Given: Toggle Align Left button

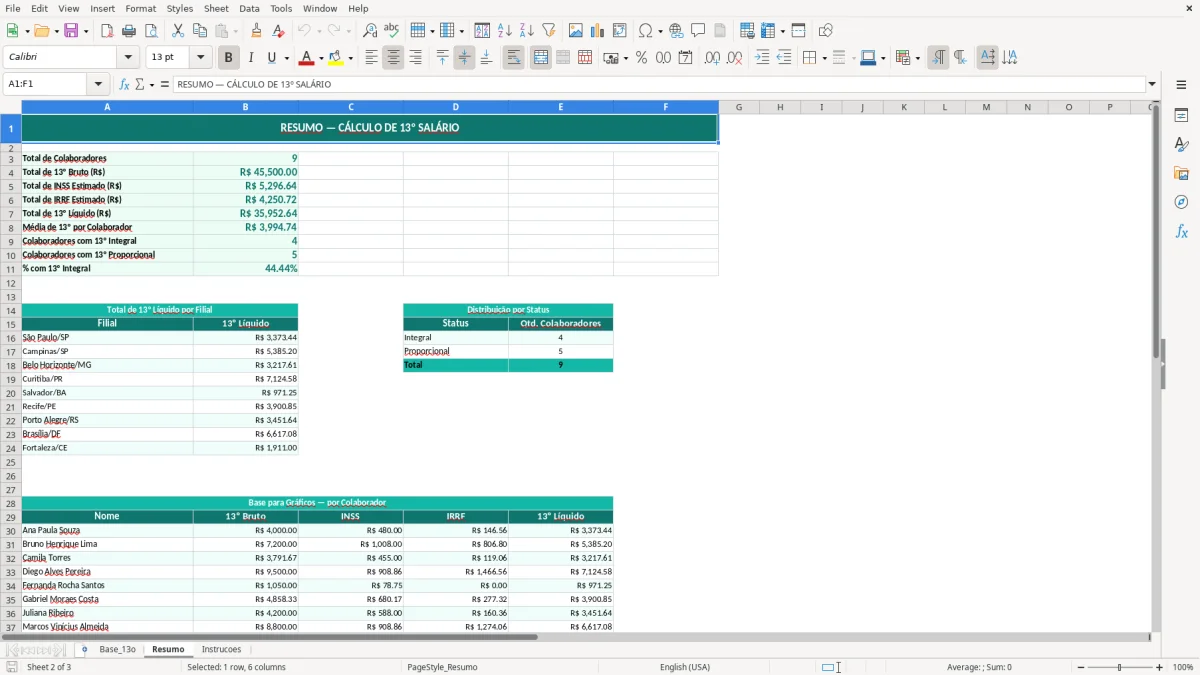Looking at the screenshot, I should [x=371, y=58].
